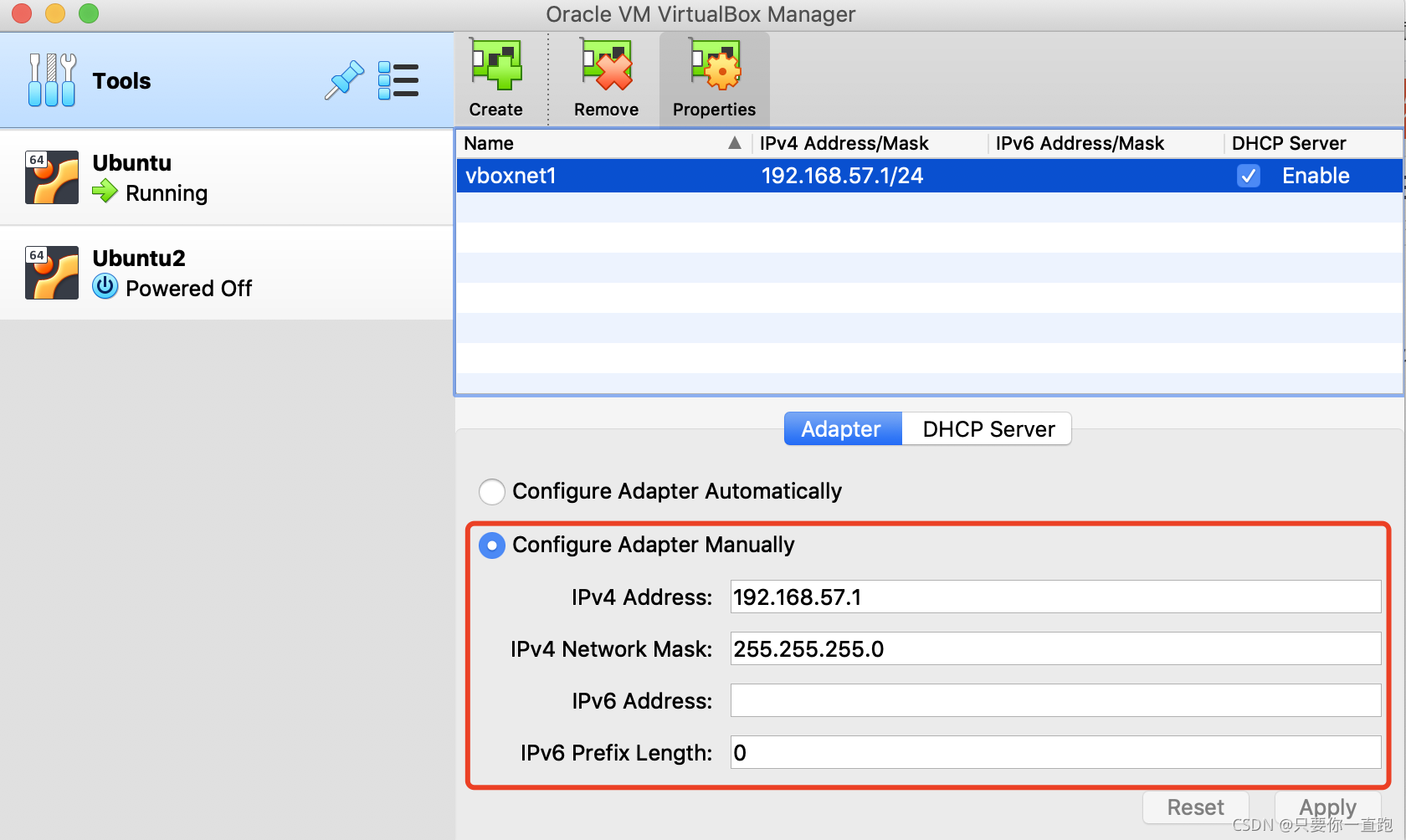Focus the IPv4 Address field

pyautogui.click(x=1055, y=597)
